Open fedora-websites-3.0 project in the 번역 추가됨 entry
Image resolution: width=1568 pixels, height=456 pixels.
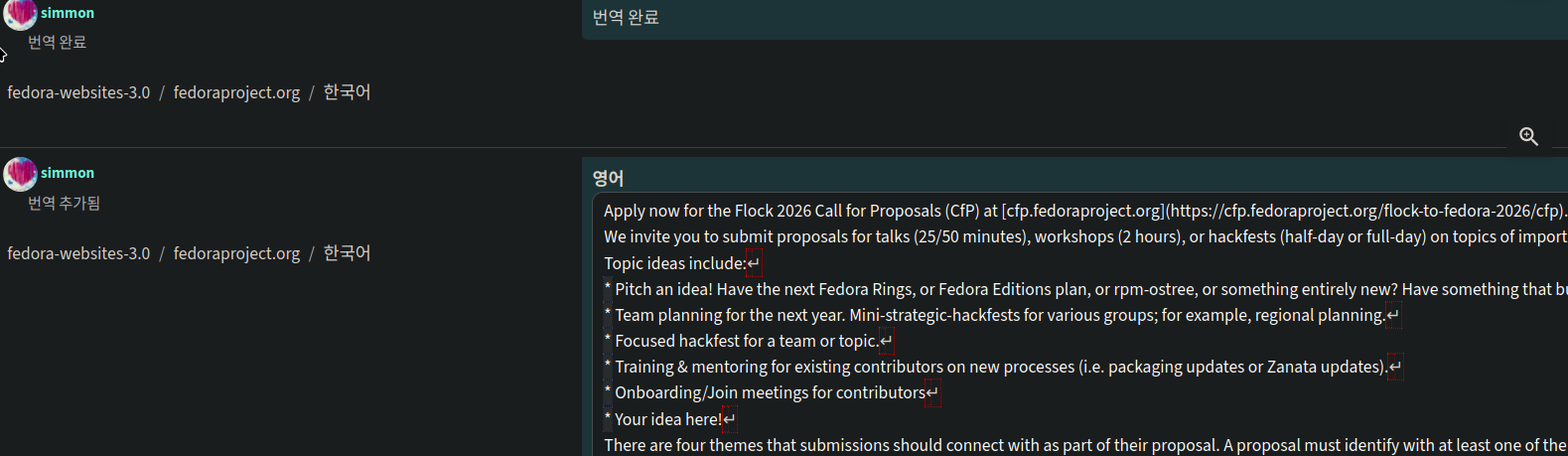click(78, 253)
